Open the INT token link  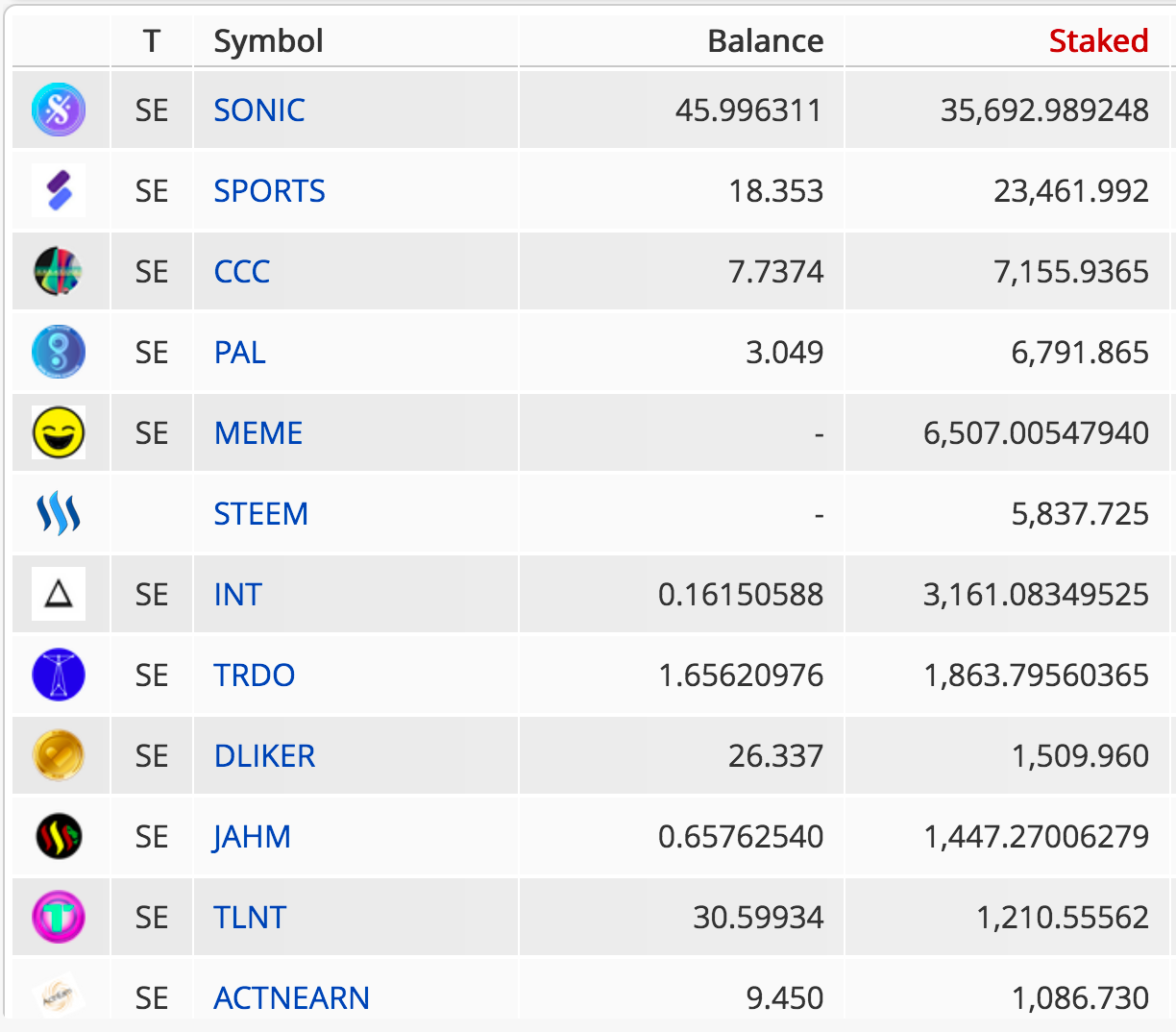[237, 595]
